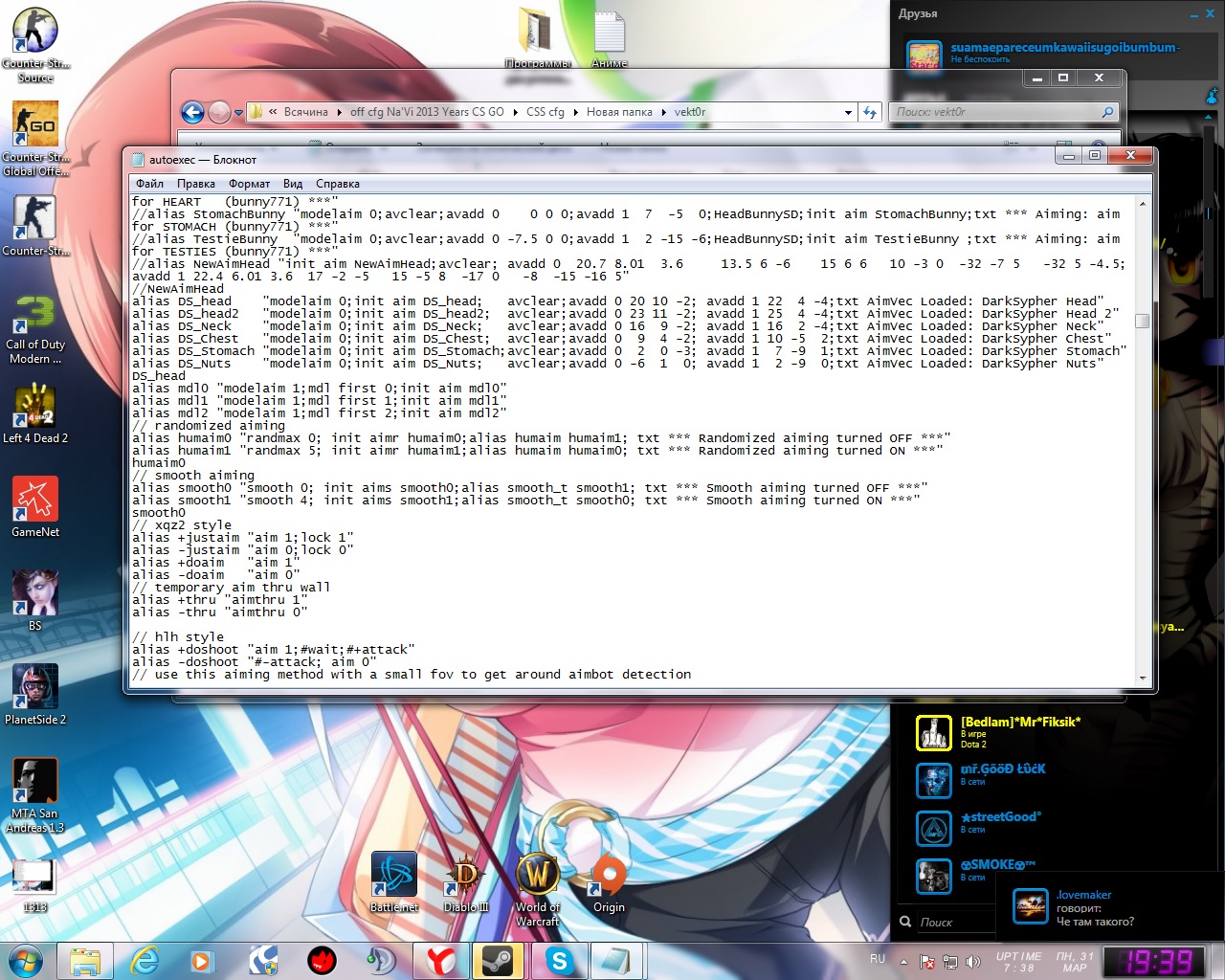Go back in the Explorer window
Screen dimensions: 1225x980
tap(192, 113)
